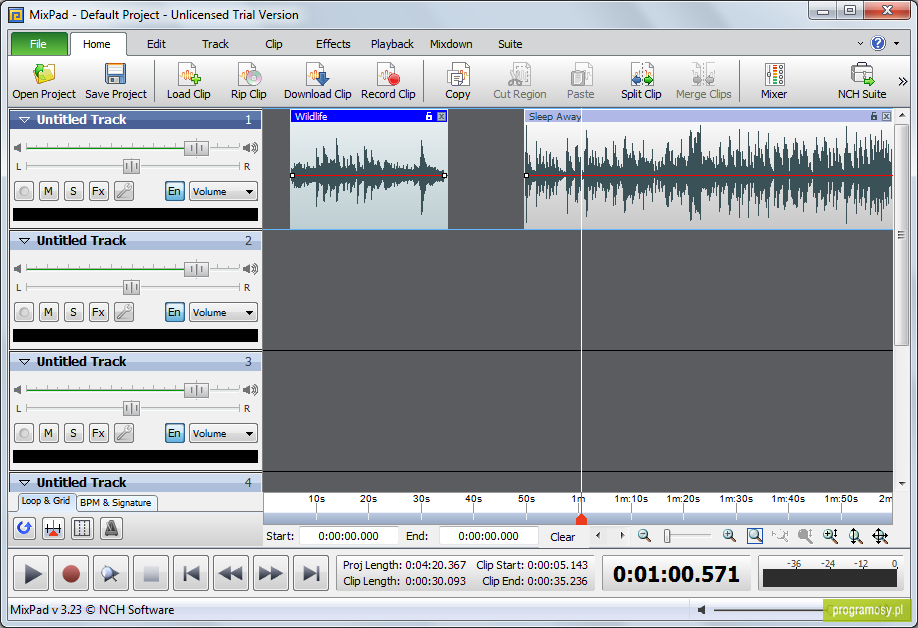
Task: Load an audio clip with Load Clip
Action: [189, 81]
